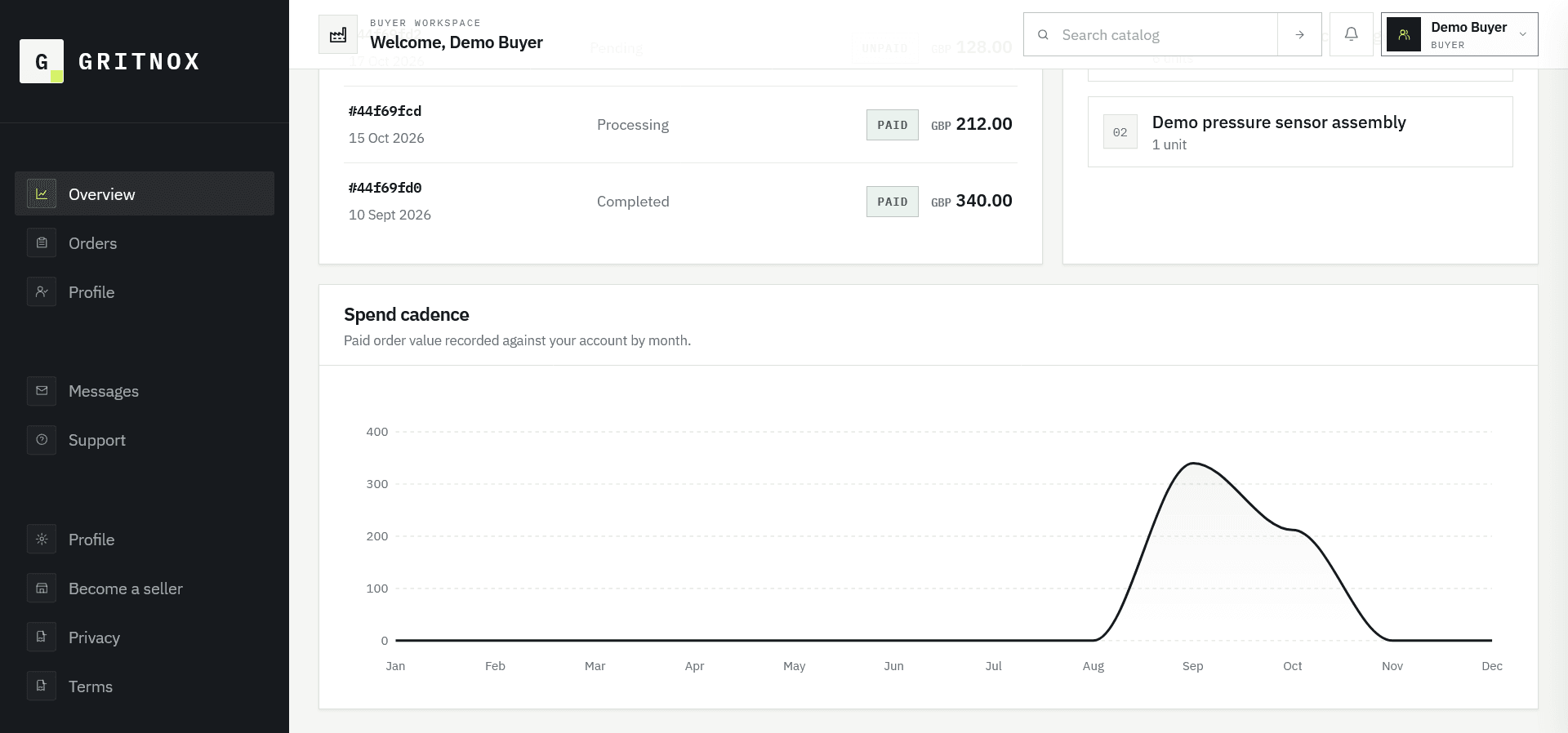Click the Become a seller storefront icon
This screenshot has width=1568, height=733.
[x=42, y=588]
